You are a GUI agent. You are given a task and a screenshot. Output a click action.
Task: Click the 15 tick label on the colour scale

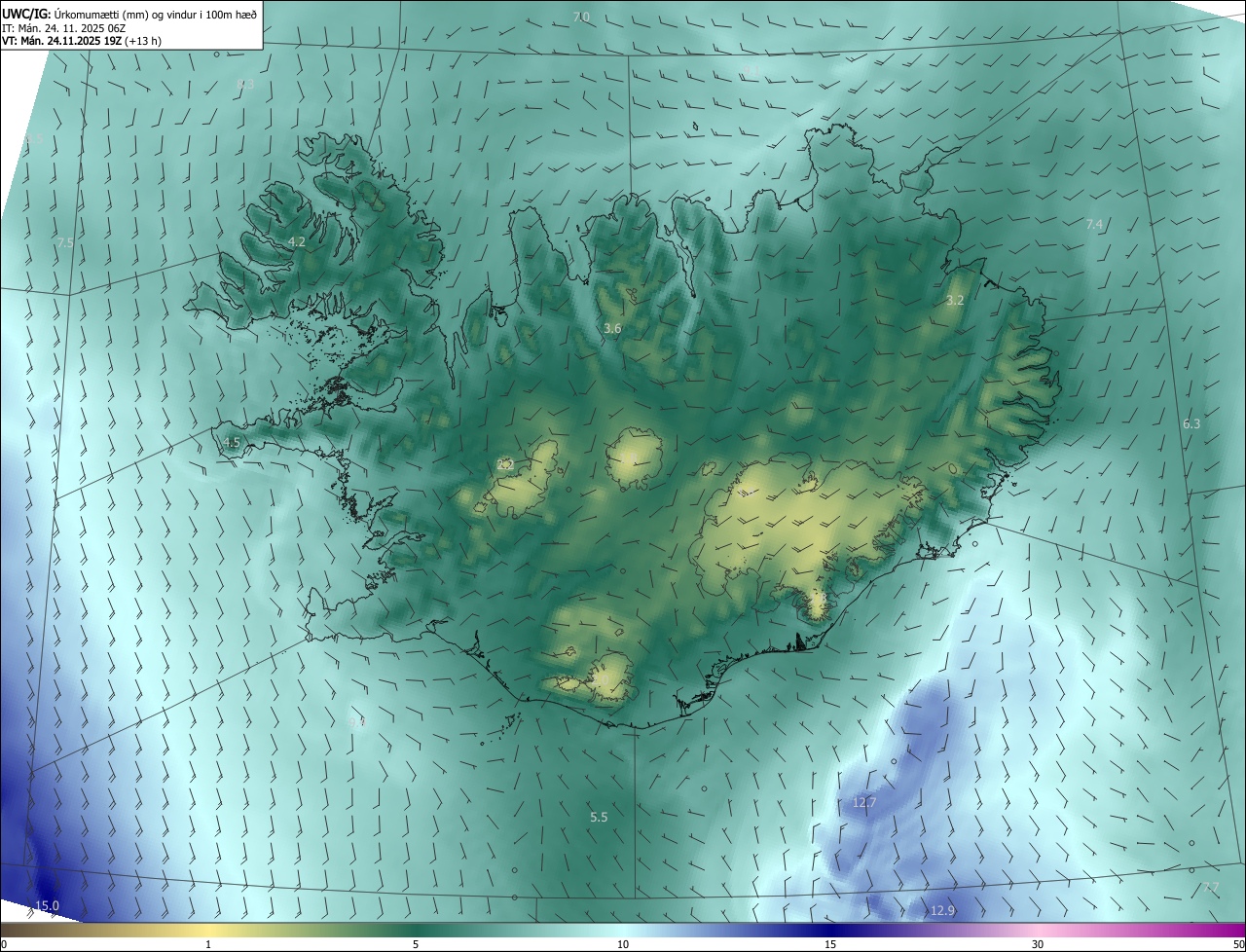830,944
